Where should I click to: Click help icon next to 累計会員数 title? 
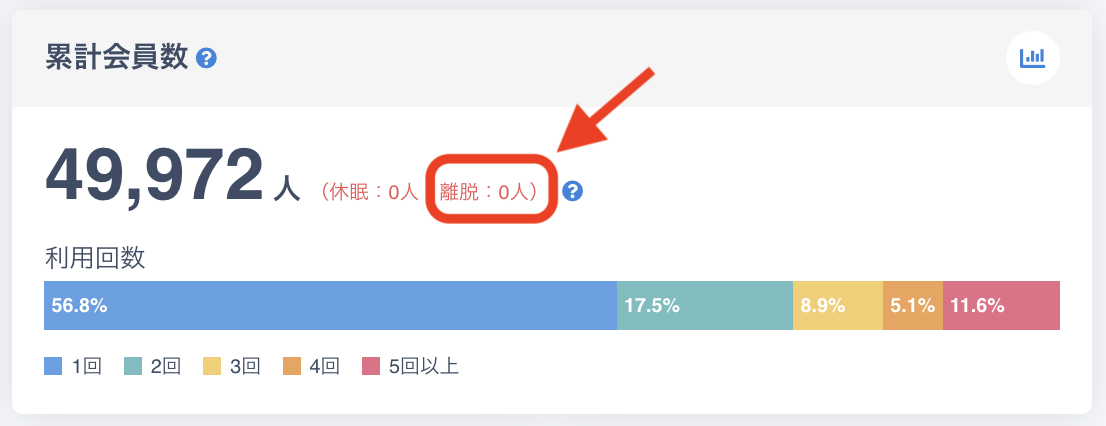point(207,59)
